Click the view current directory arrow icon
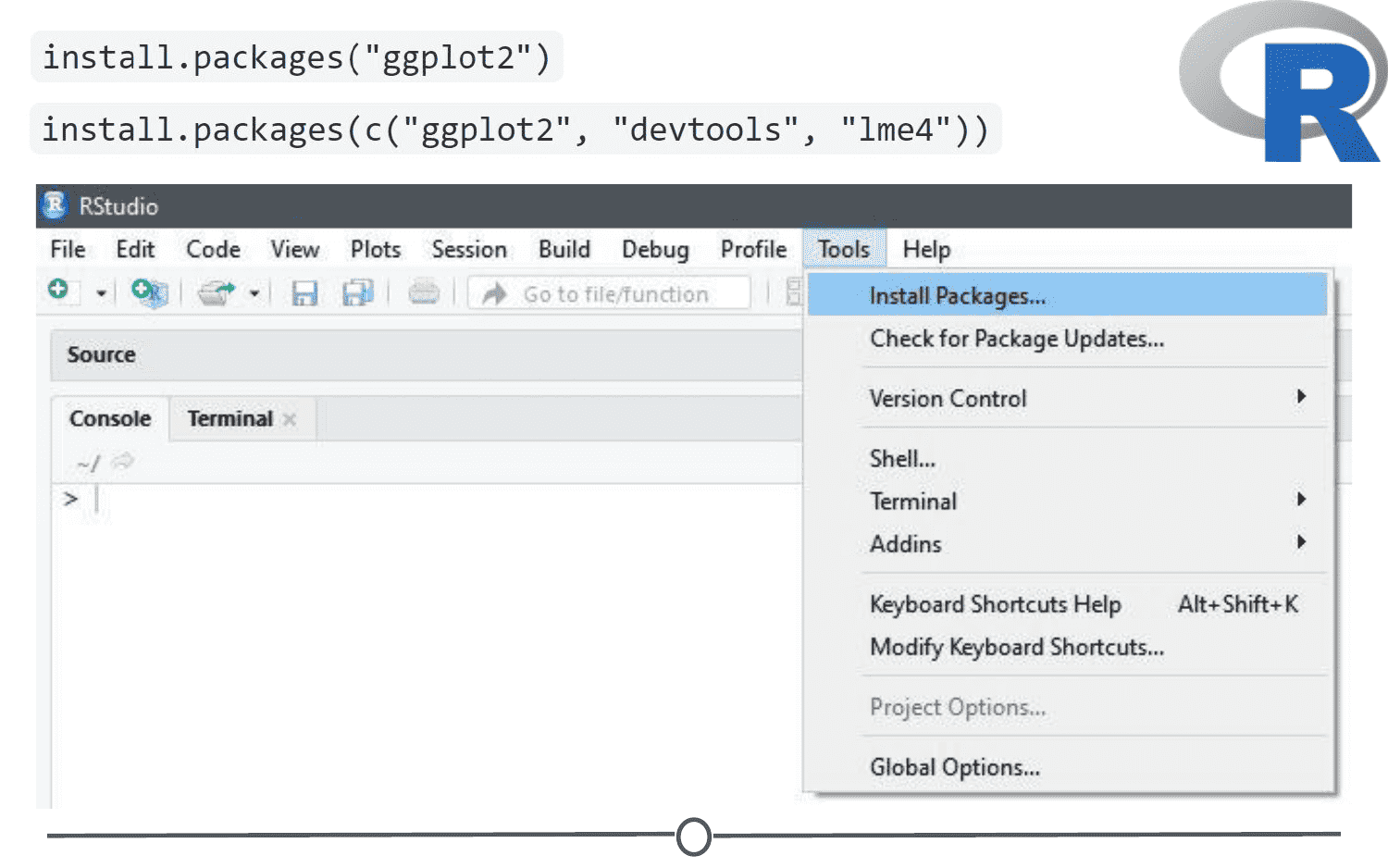The height and width of the screenshot is (868, 1388). tap(122, 461)
